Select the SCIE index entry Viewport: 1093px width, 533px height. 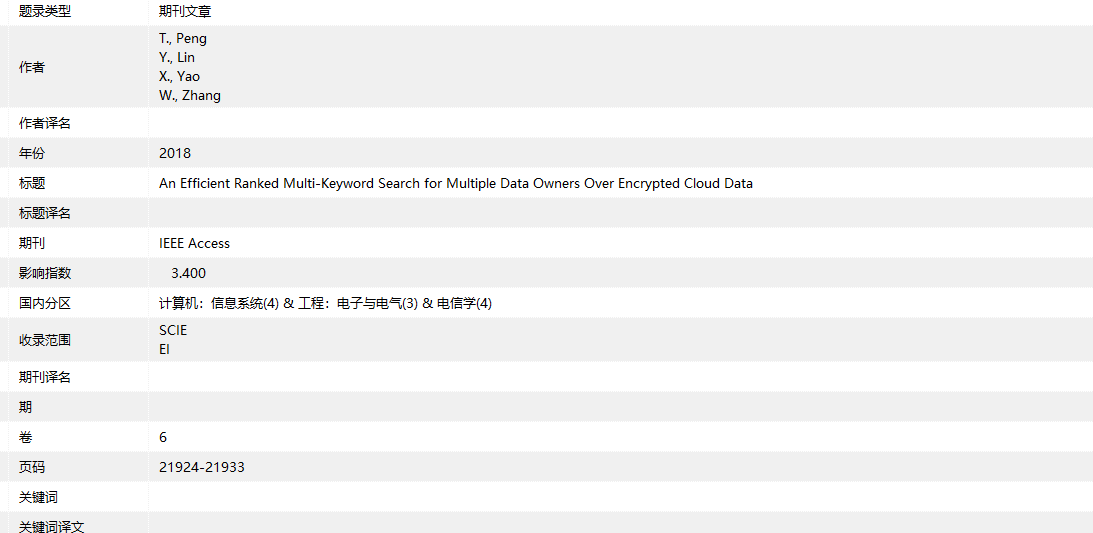point(173,331)
